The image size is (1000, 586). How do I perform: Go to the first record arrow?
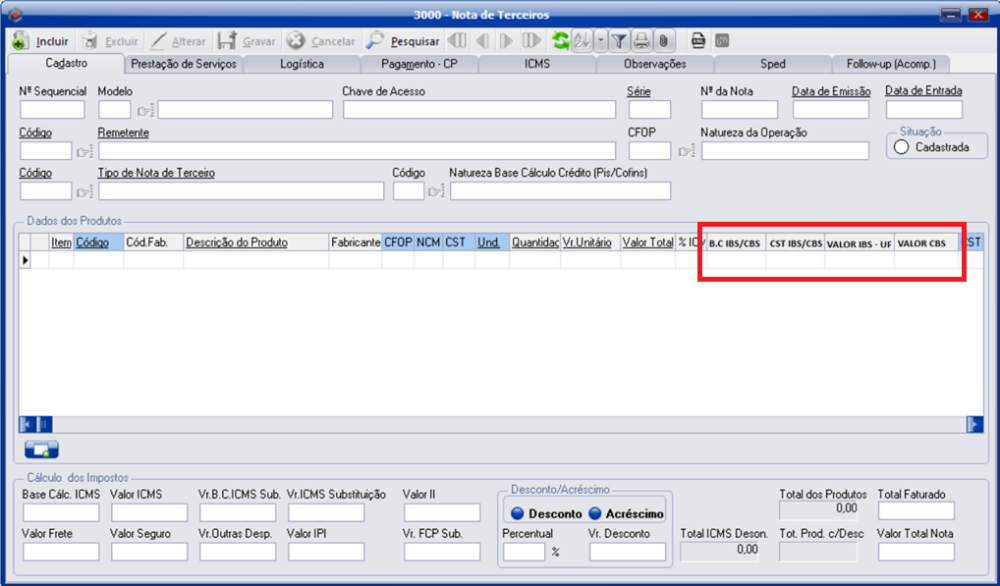point(457,41)
